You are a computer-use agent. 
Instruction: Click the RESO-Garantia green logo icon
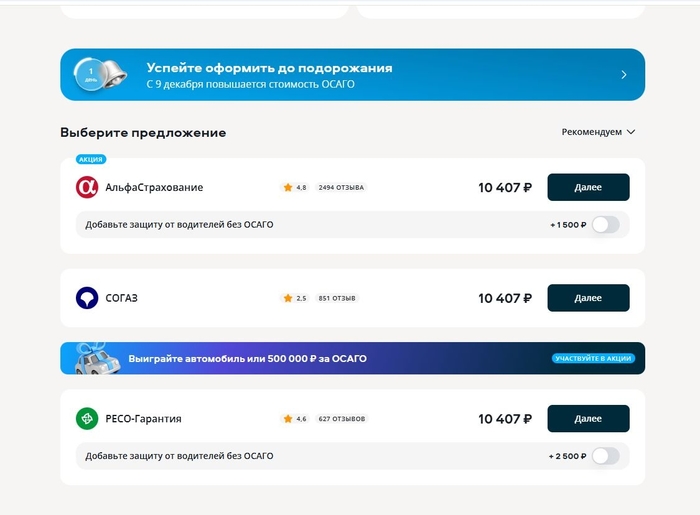pos(87,419)
